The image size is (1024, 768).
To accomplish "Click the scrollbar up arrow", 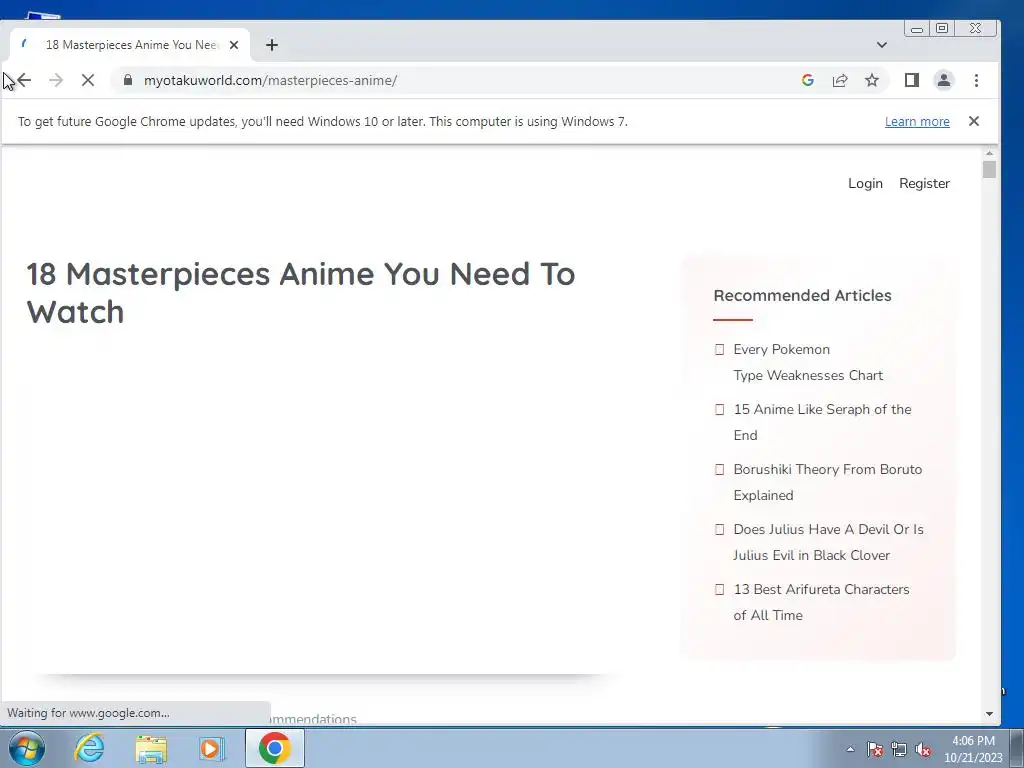I will [x=989, y=153].
